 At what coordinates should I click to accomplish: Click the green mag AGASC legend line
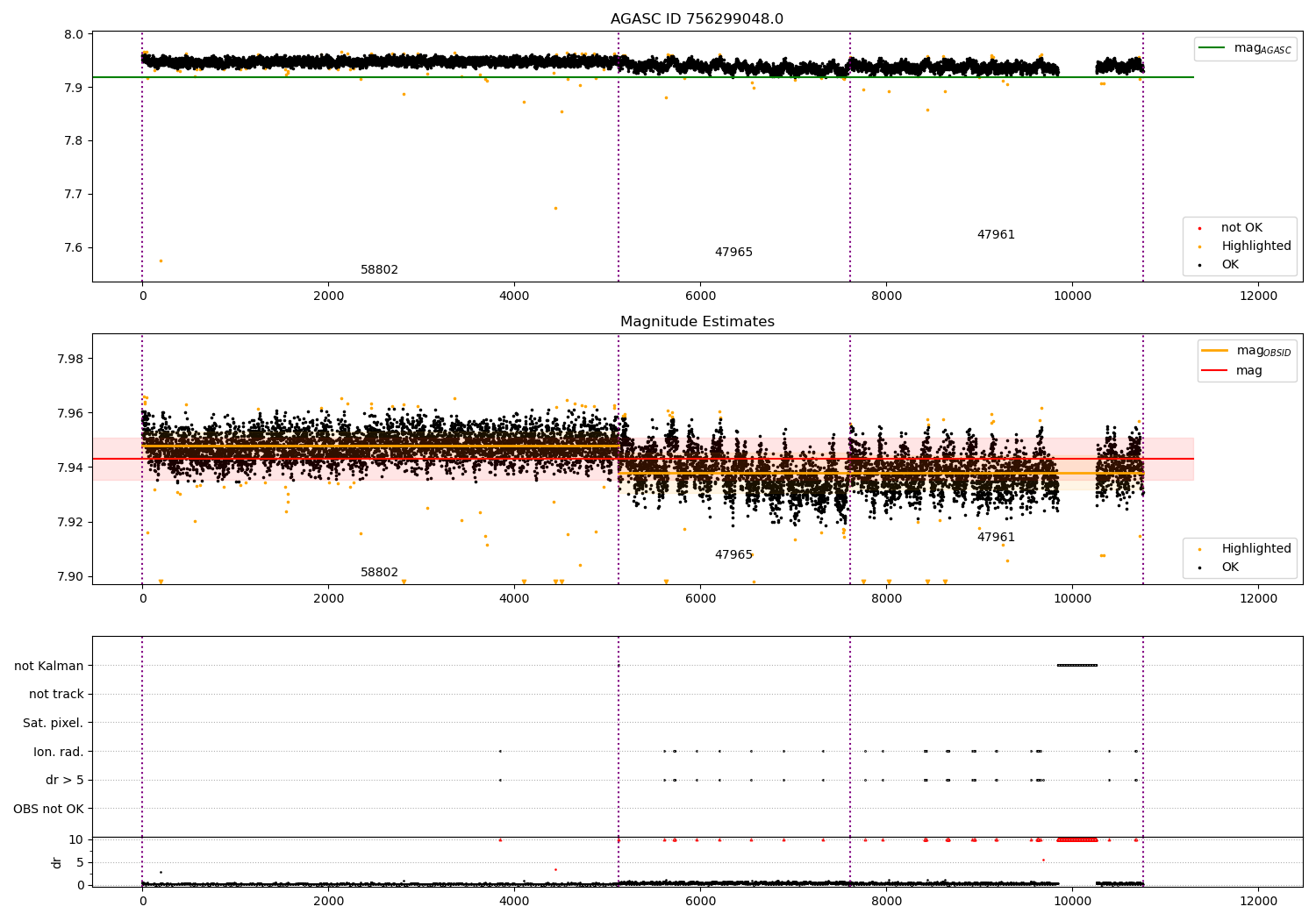tap(1212, 48)
